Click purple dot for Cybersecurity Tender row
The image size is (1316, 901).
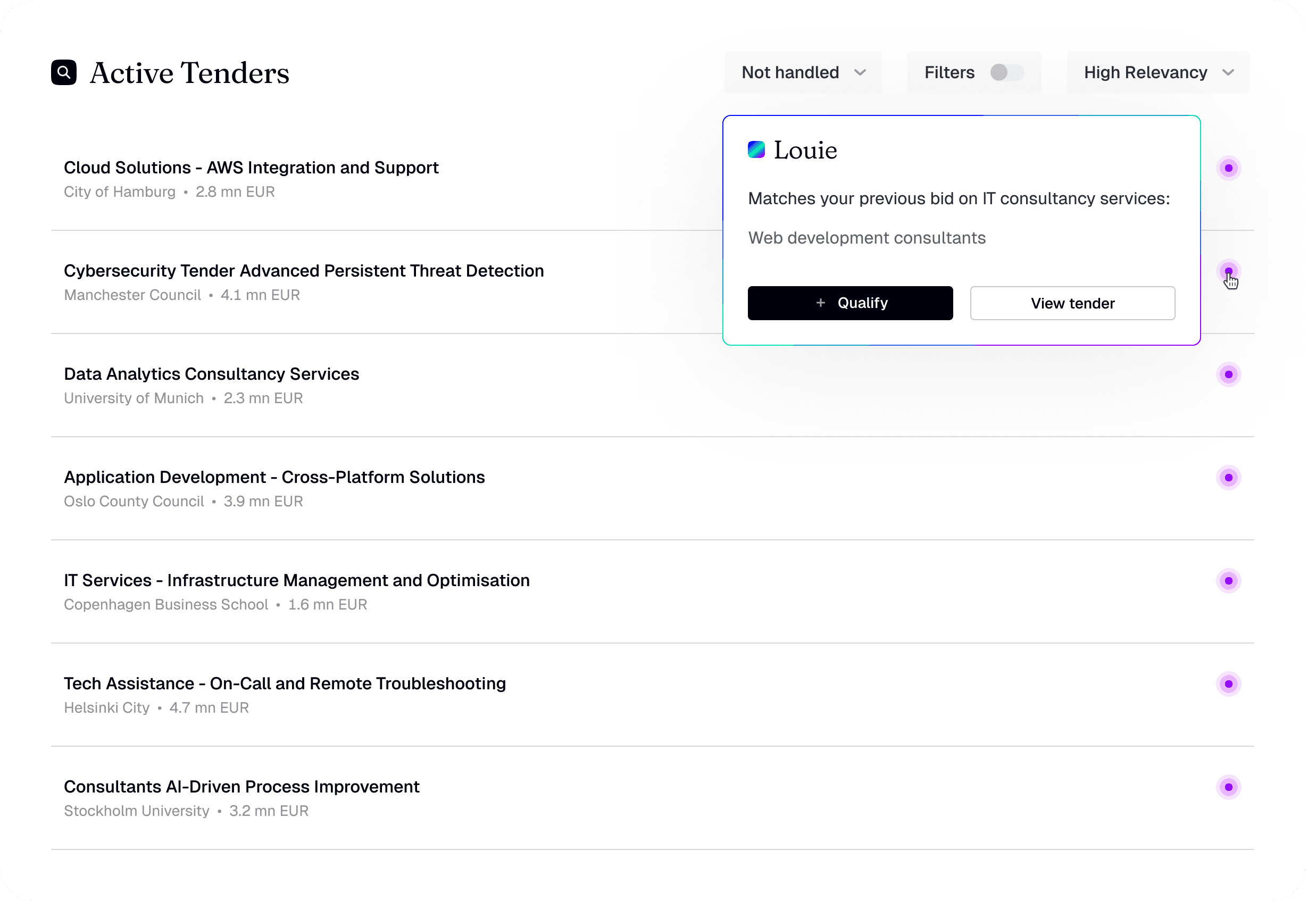[1228, 271]
